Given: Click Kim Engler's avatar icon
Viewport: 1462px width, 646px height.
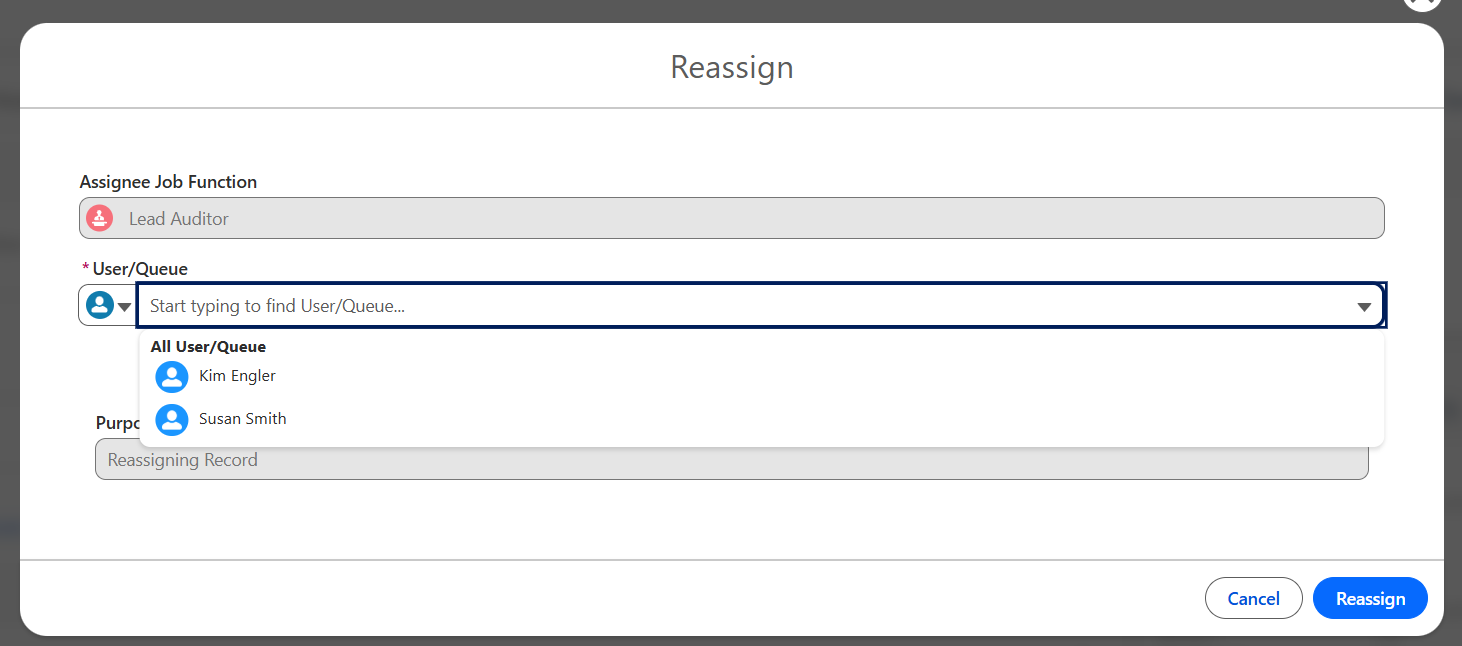Looking at the screenshot, I should coord(172,377).
